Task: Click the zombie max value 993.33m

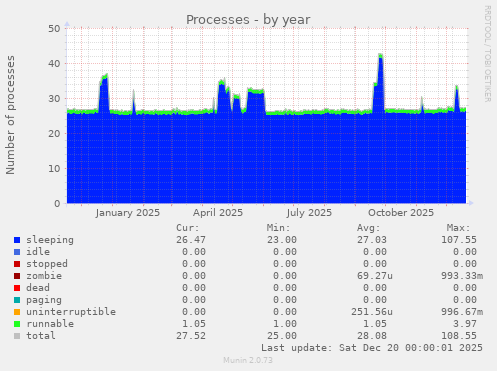Action: 462,276
